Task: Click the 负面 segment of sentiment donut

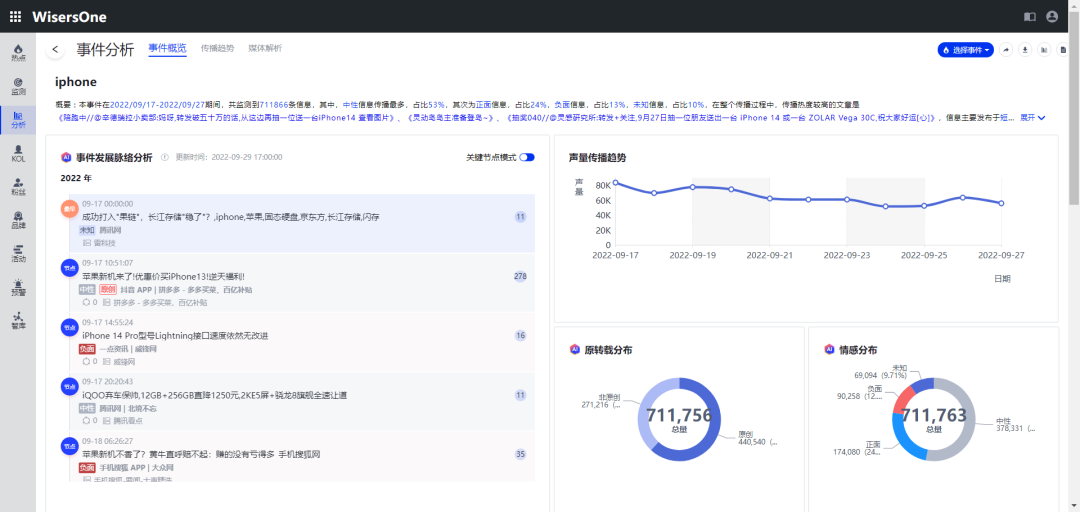Action: 904,398
